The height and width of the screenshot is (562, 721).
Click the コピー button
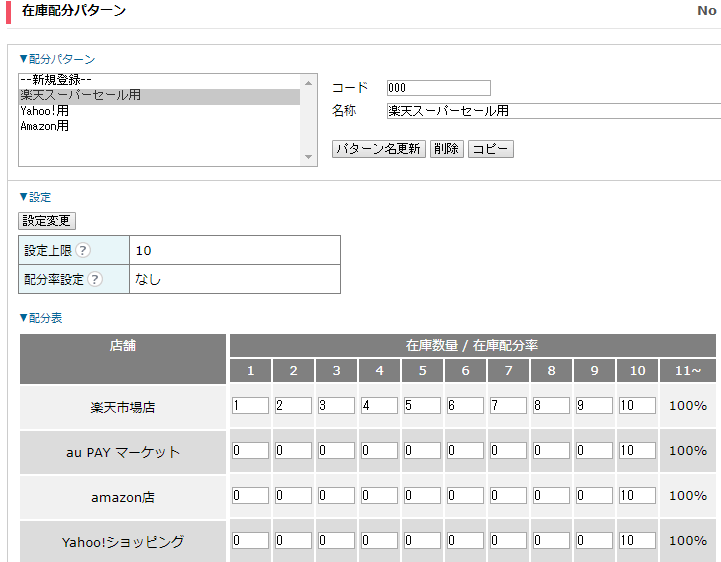[491, 149]
